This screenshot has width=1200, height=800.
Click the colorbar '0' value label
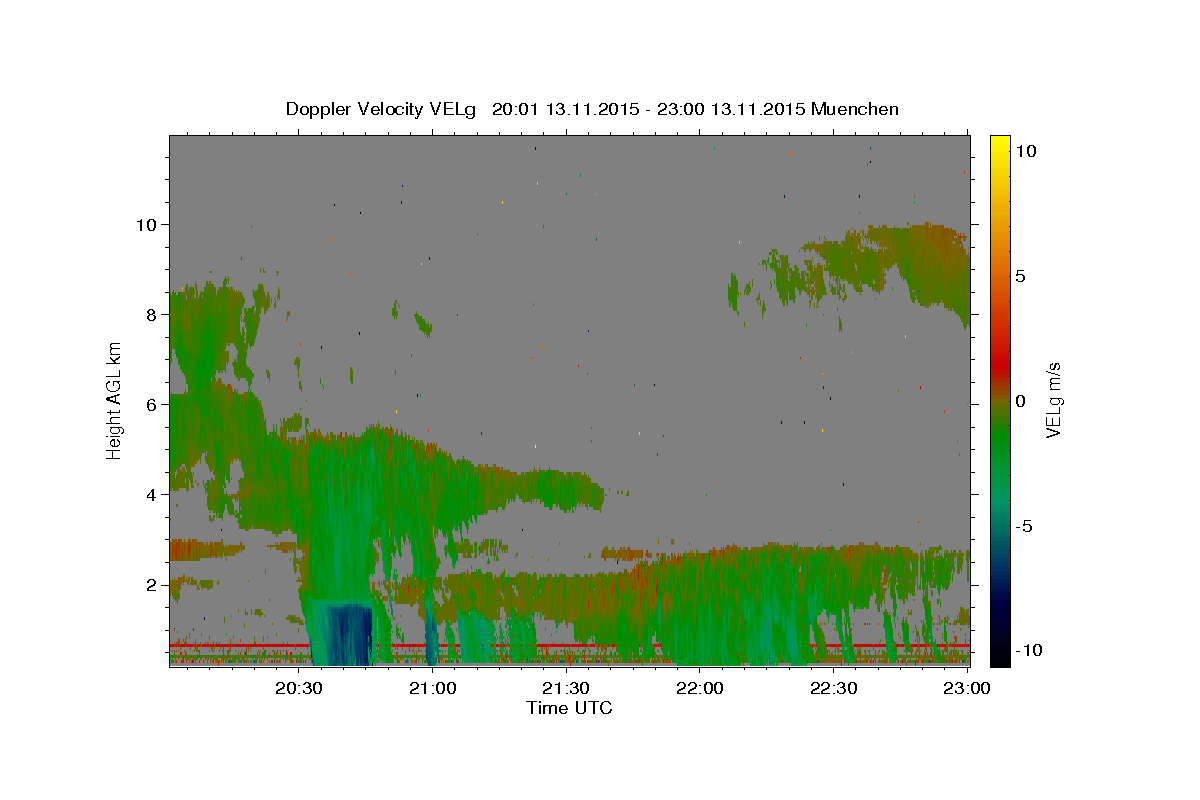(1021, 401)
